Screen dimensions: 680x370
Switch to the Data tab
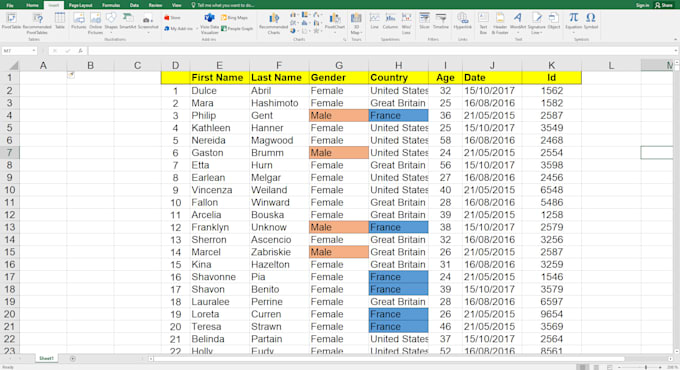tap(134, 5)
